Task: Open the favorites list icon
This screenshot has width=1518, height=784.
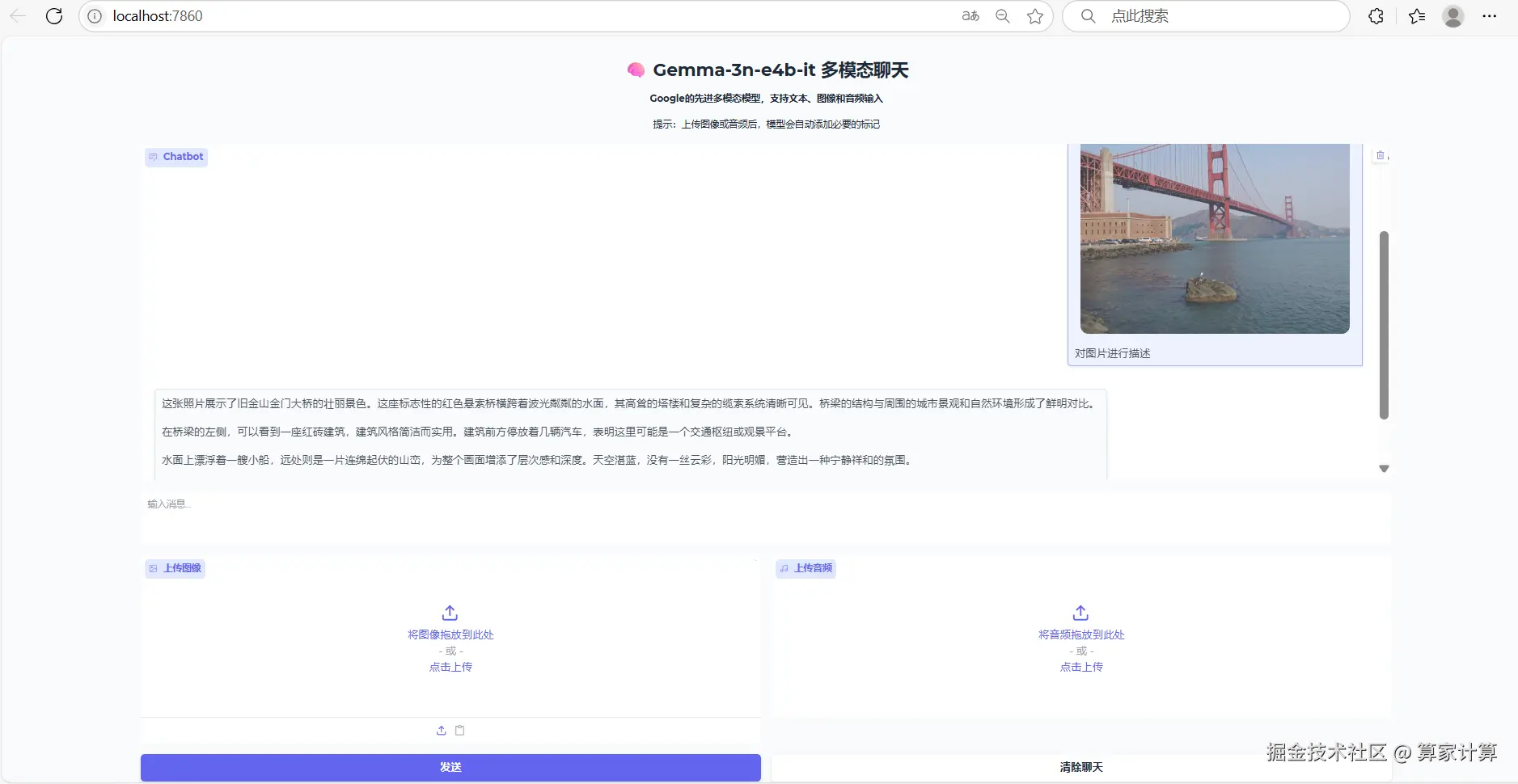Action: pos(1417,16)
